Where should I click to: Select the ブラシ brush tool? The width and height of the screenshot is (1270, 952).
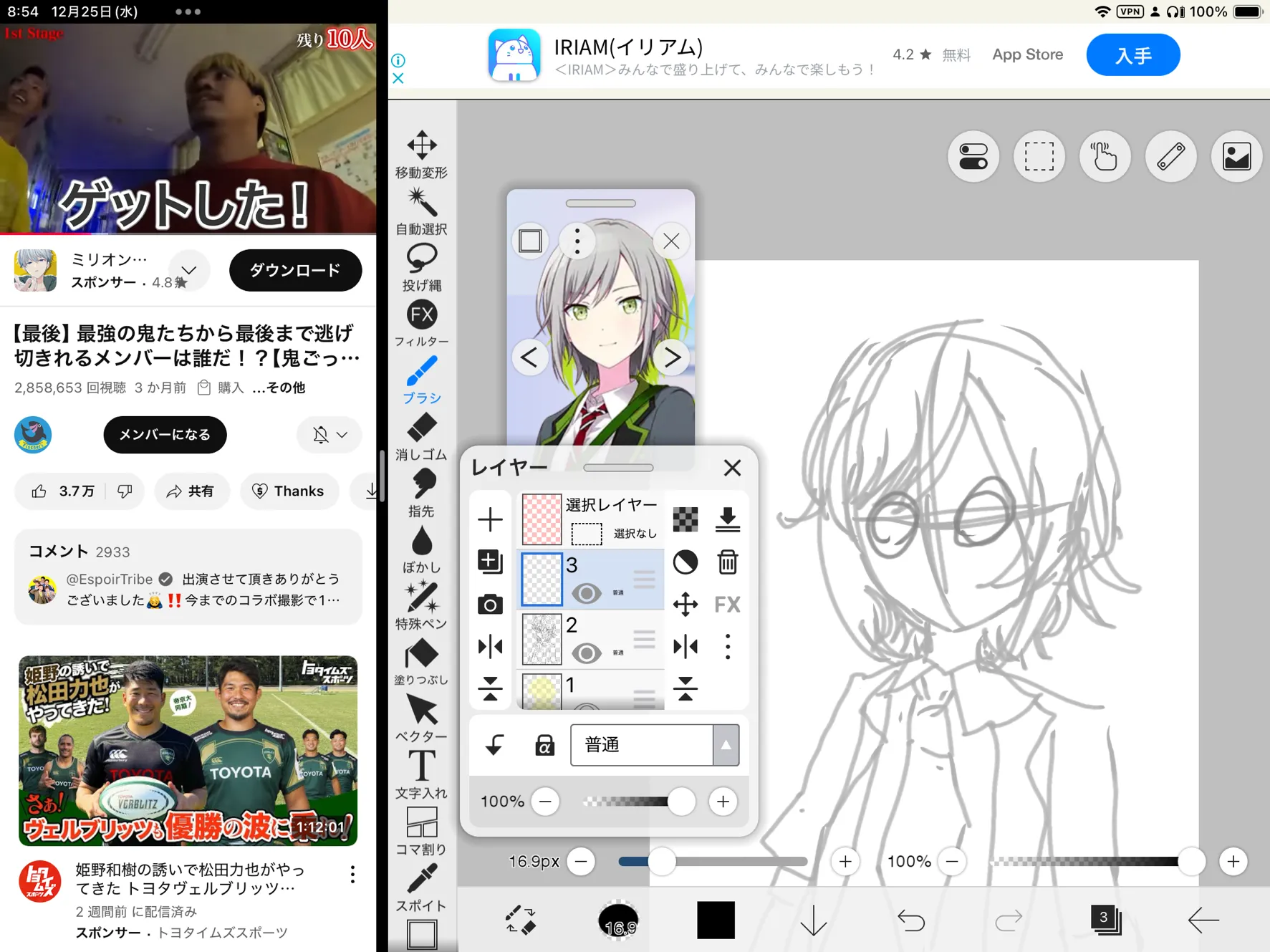422,380
